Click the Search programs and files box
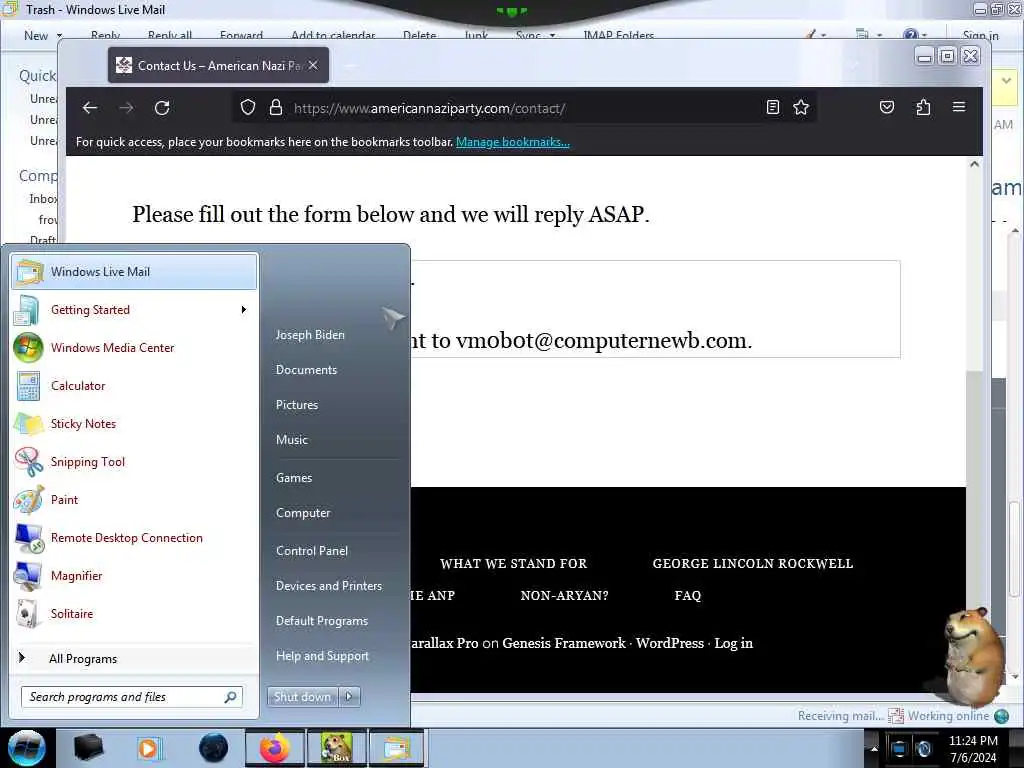 coord(131,697)
